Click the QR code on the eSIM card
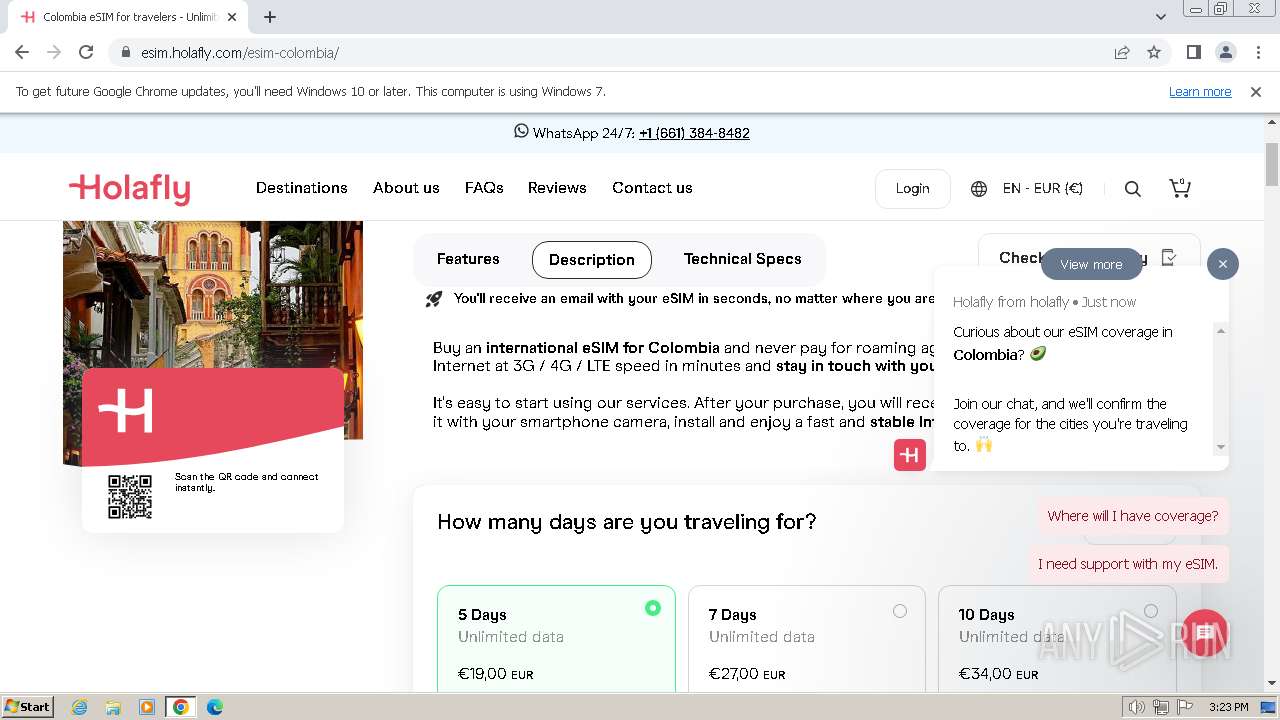This screenshot has height=720, width=1280. [130, 497]
